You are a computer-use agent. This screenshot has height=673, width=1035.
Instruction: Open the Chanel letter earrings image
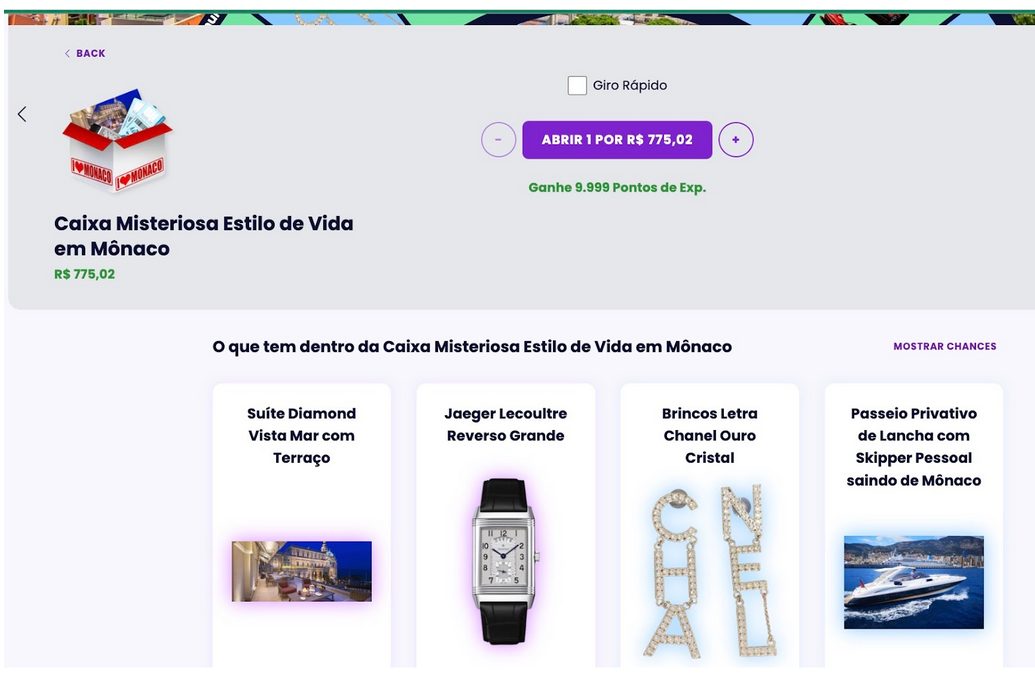pyautogui.click(x=710, y=571)
